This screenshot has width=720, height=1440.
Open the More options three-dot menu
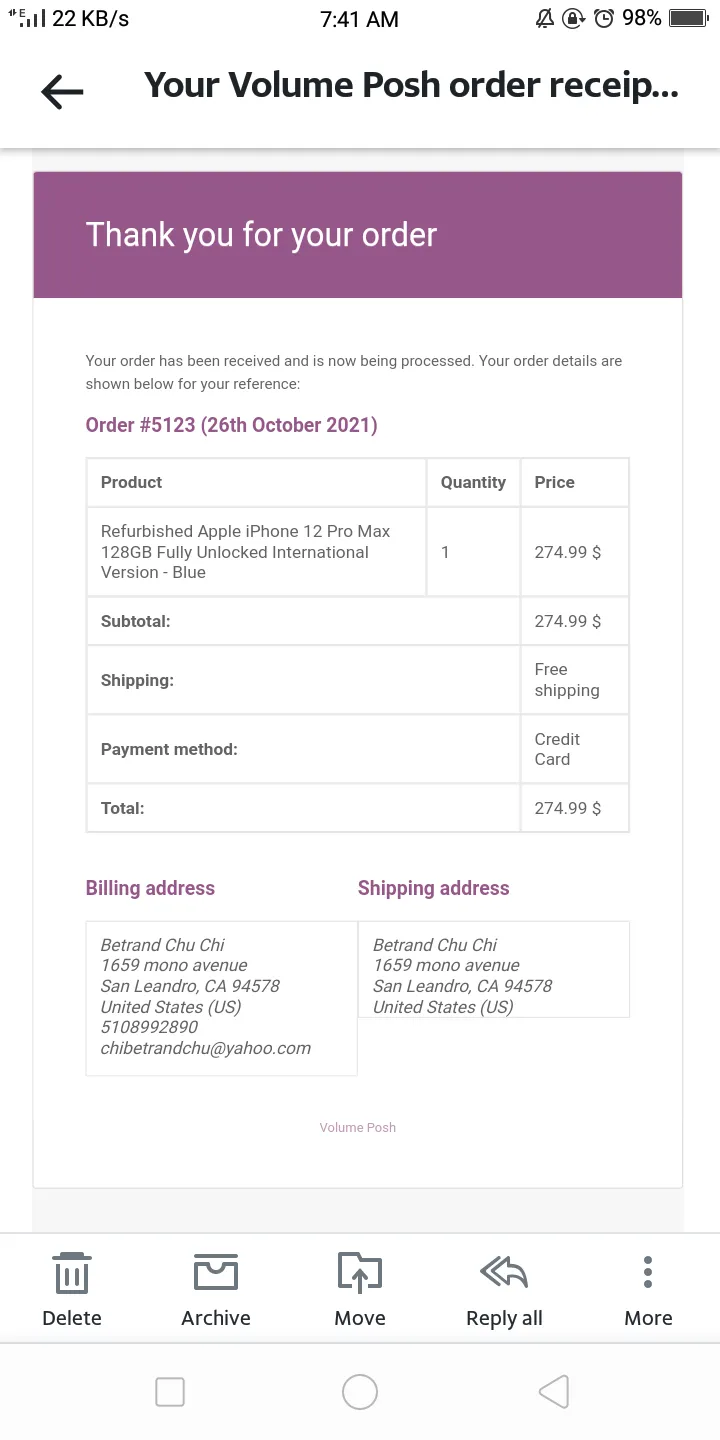pyautogui.click(x=648, y=1272)
